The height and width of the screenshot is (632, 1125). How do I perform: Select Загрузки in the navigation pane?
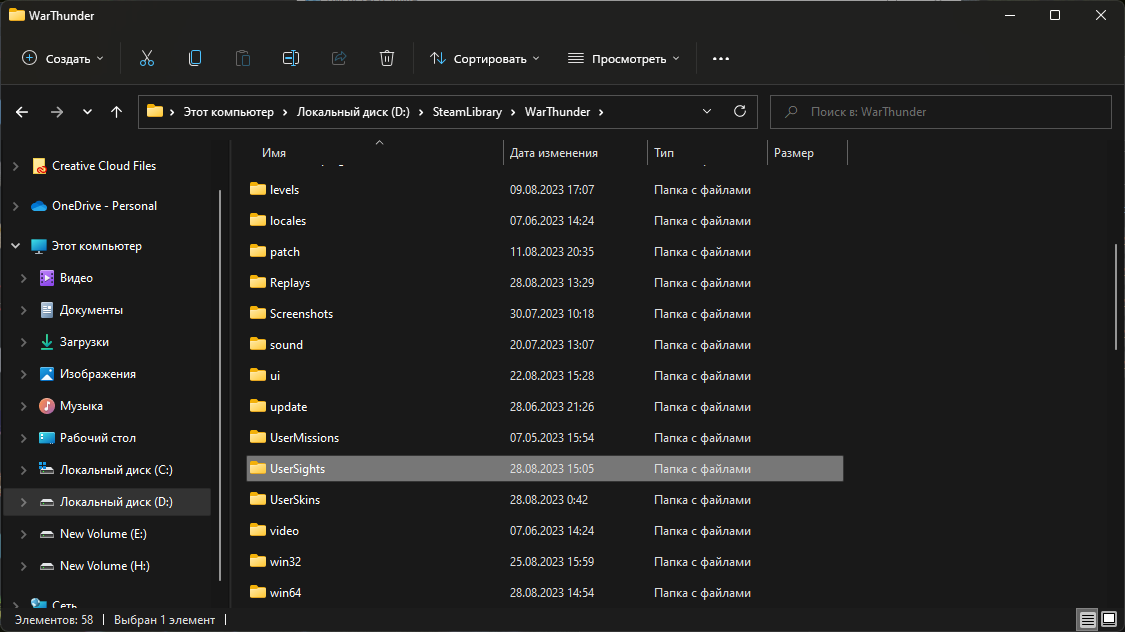point(84,342)
